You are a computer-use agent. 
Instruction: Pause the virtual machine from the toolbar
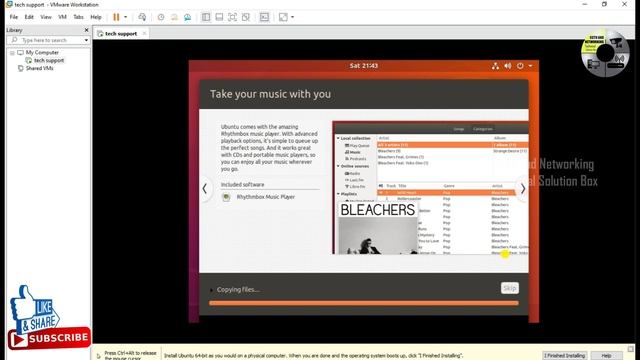tap(116, 17)
